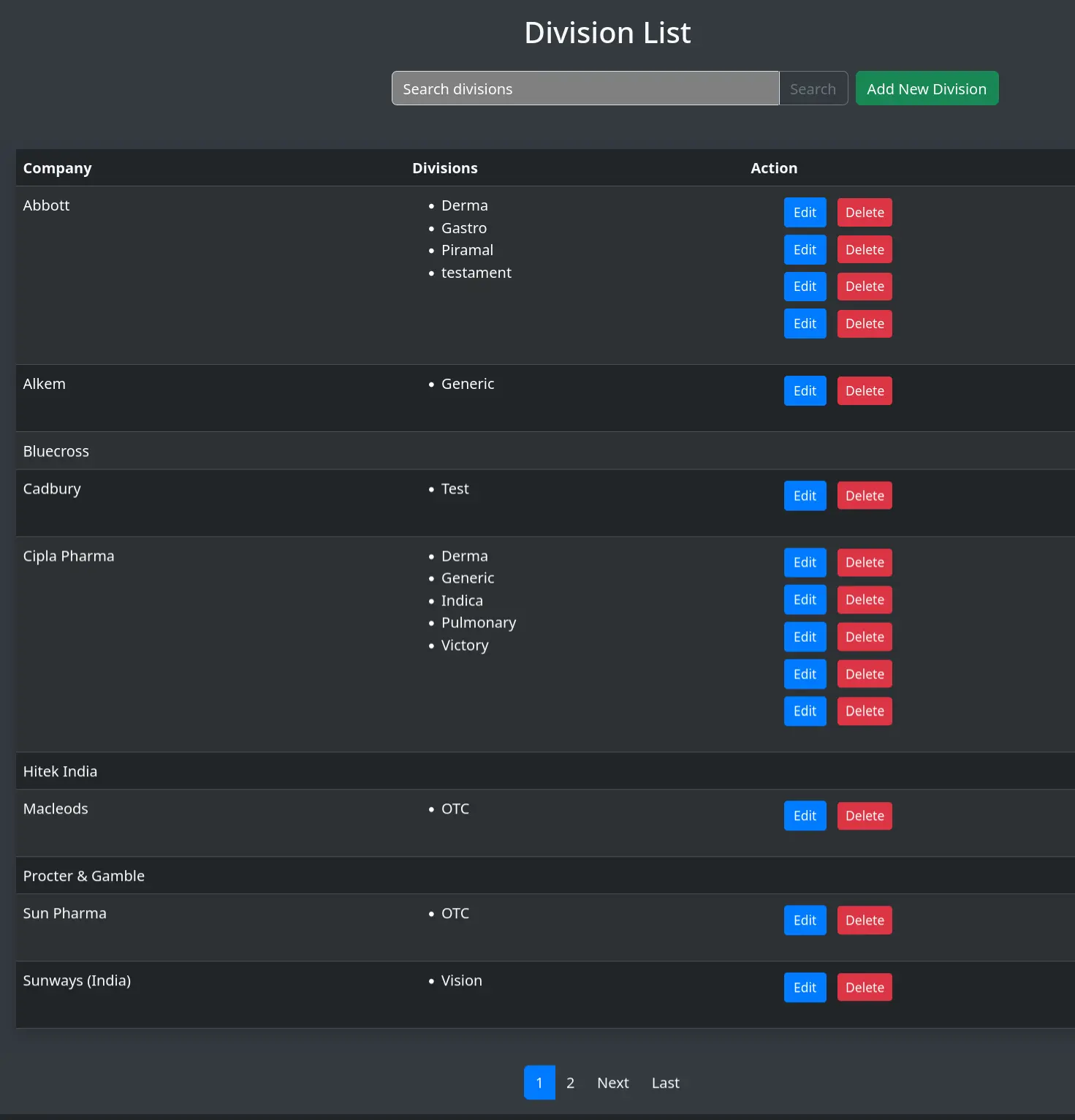
Task: Click the Hitek India company name
Action: coord(60,771)
